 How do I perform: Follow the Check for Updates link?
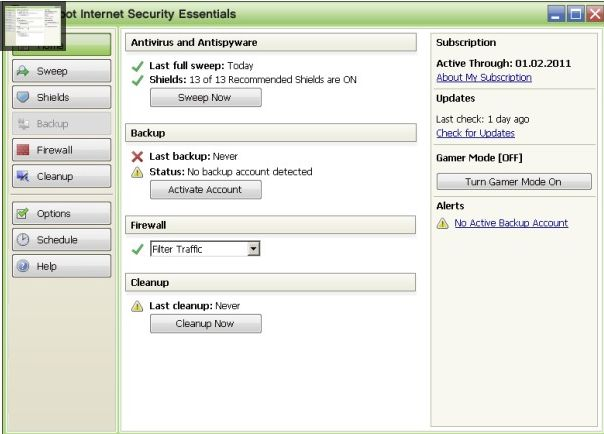pyautogui.click(x=475, y=133)
